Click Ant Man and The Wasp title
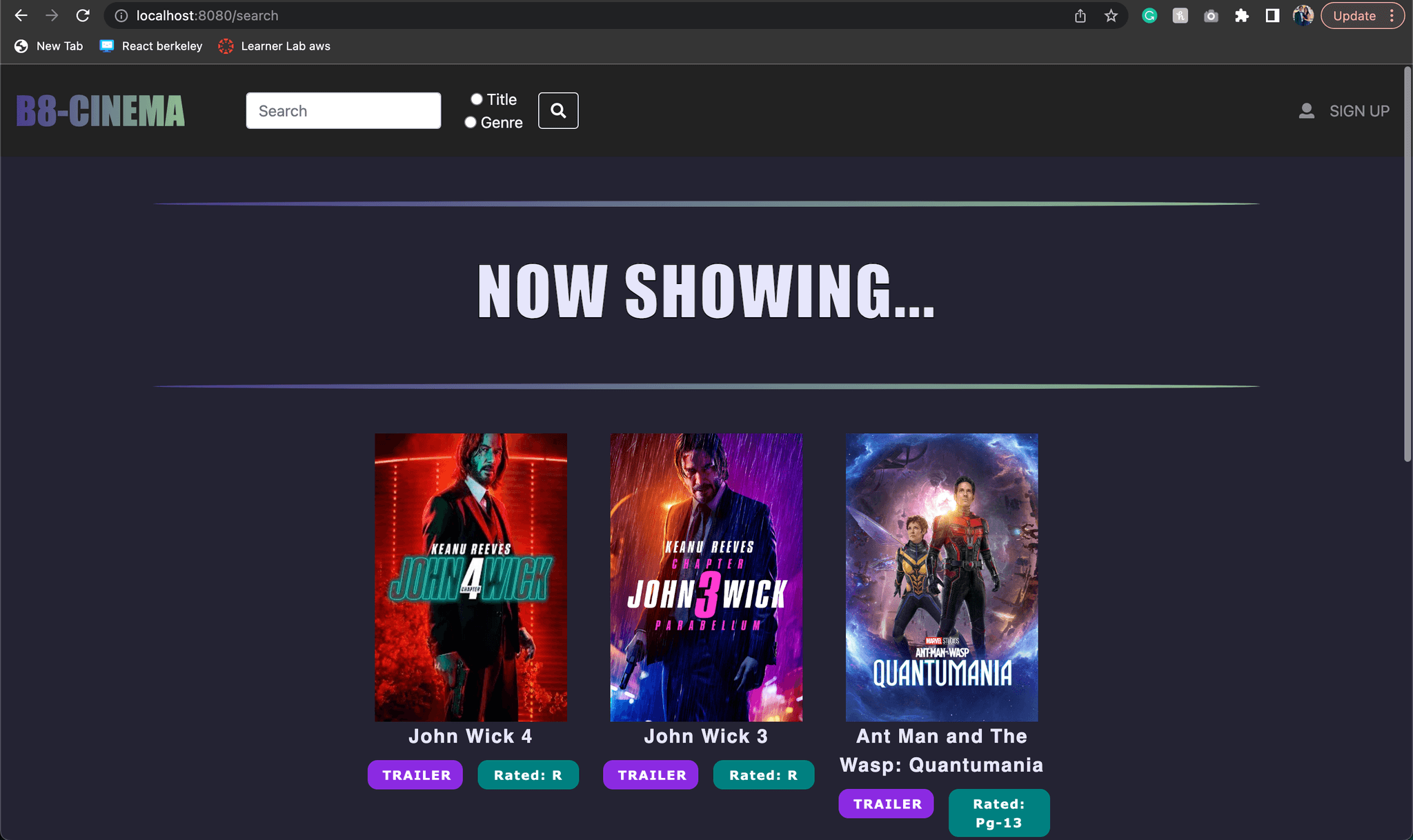This screenshot has height=840, width=1413. (x=942, y=750)
